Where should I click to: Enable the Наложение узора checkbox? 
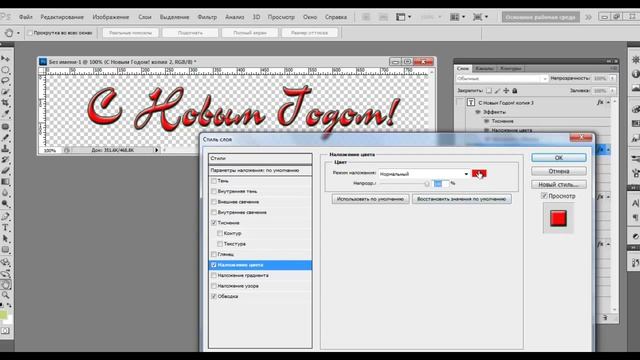[x=214, y=286]
